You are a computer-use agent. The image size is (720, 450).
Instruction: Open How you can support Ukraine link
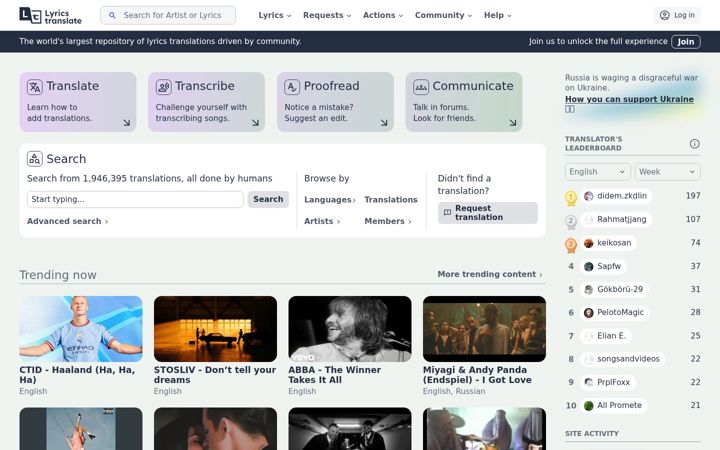click(x=629, y=99)
